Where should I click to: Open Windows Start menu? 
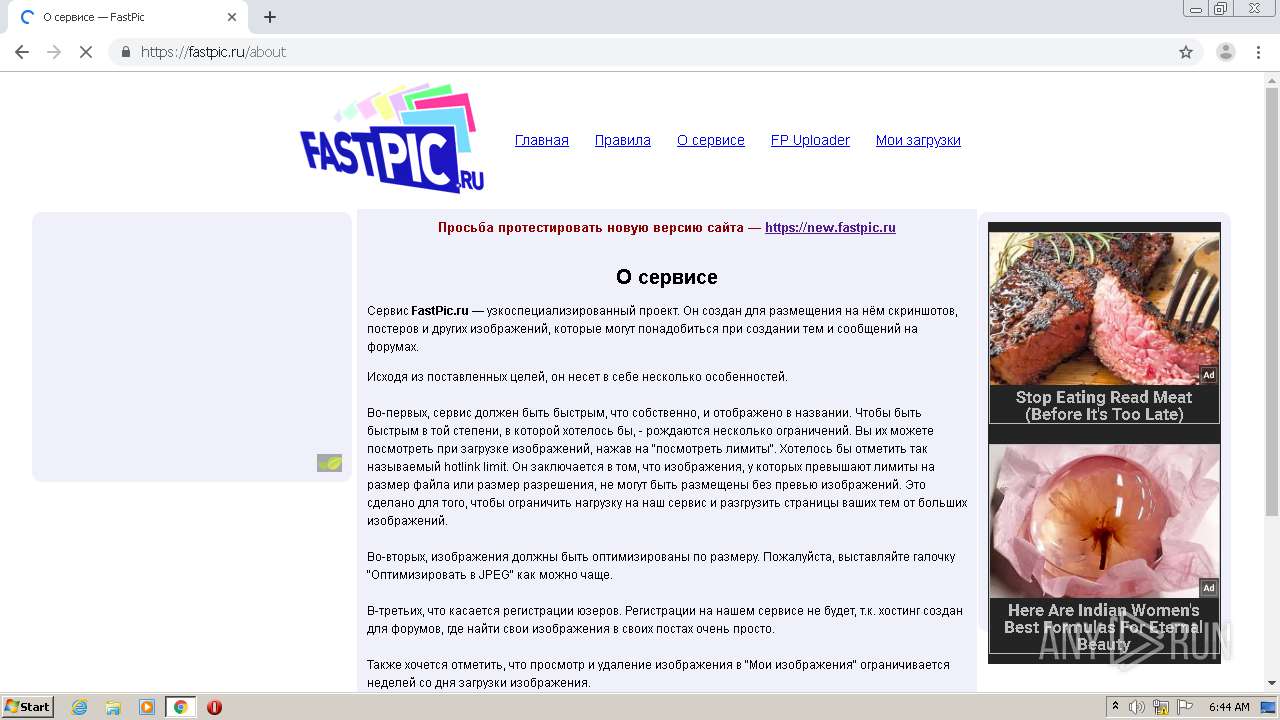(x=28, y=707)
